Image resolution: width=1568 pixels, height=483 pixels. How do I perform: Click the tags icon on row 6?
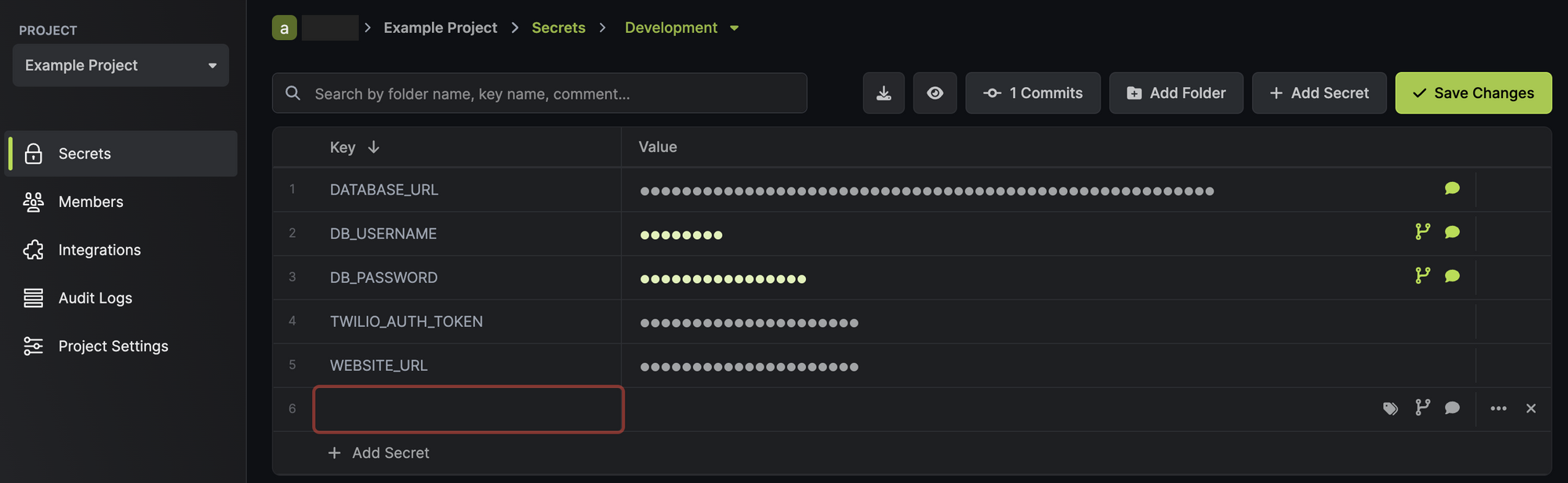(1390, 409)
